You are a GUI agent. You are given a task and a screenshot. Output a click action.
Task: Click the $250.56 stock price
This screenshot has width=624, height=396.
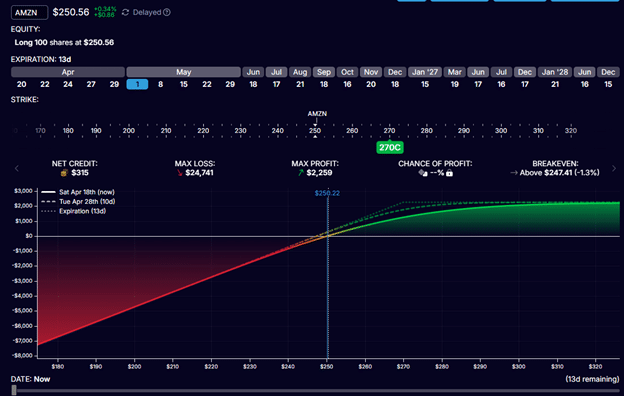pos(71,12)
